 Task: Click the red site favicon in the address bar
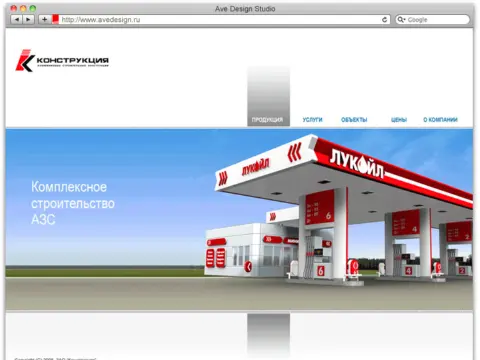(55, 19)
